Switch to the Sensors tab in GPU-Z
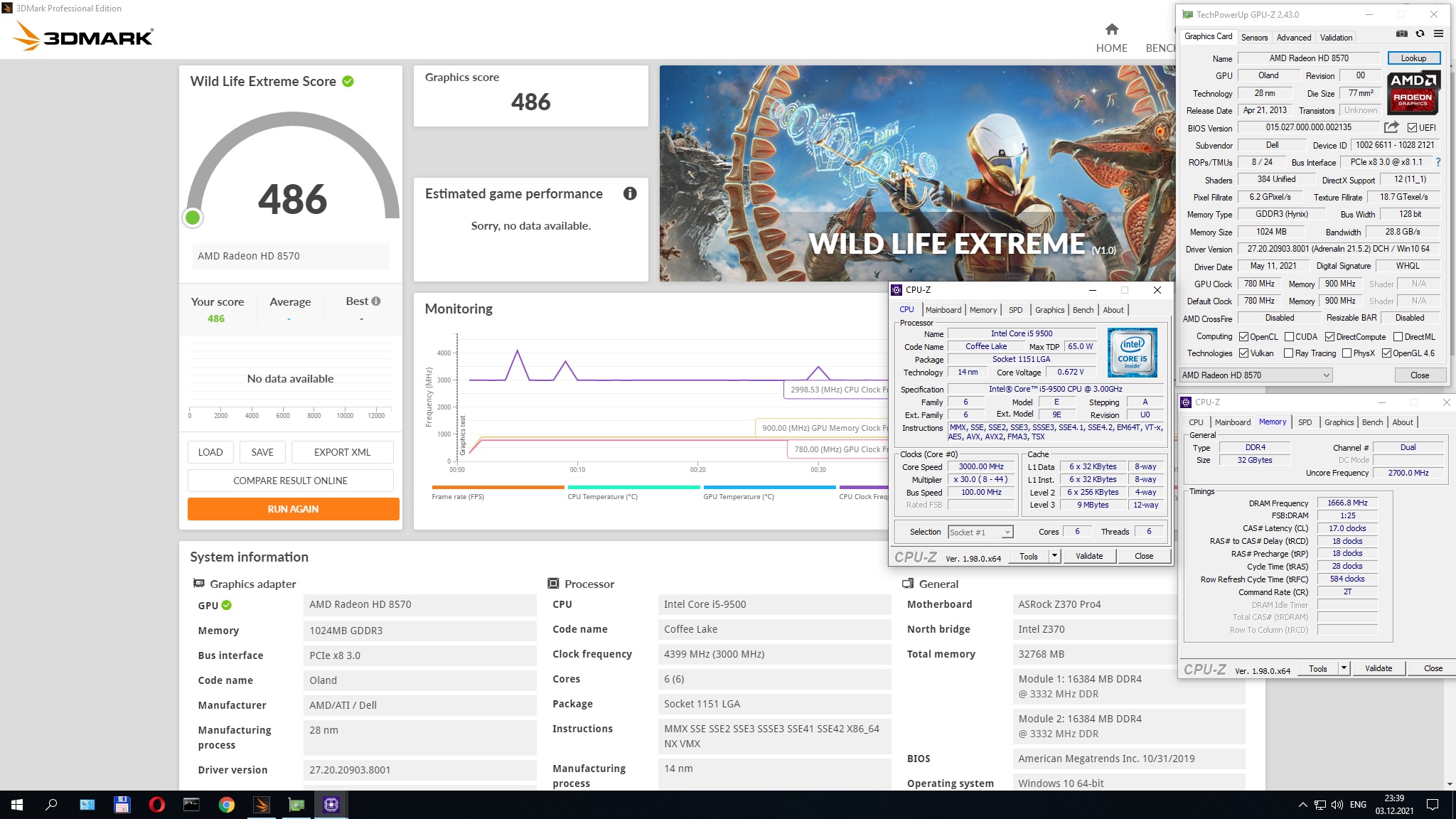This screenshot has height=819, width=1456. pyautogui.click(x=1254, y=38)
